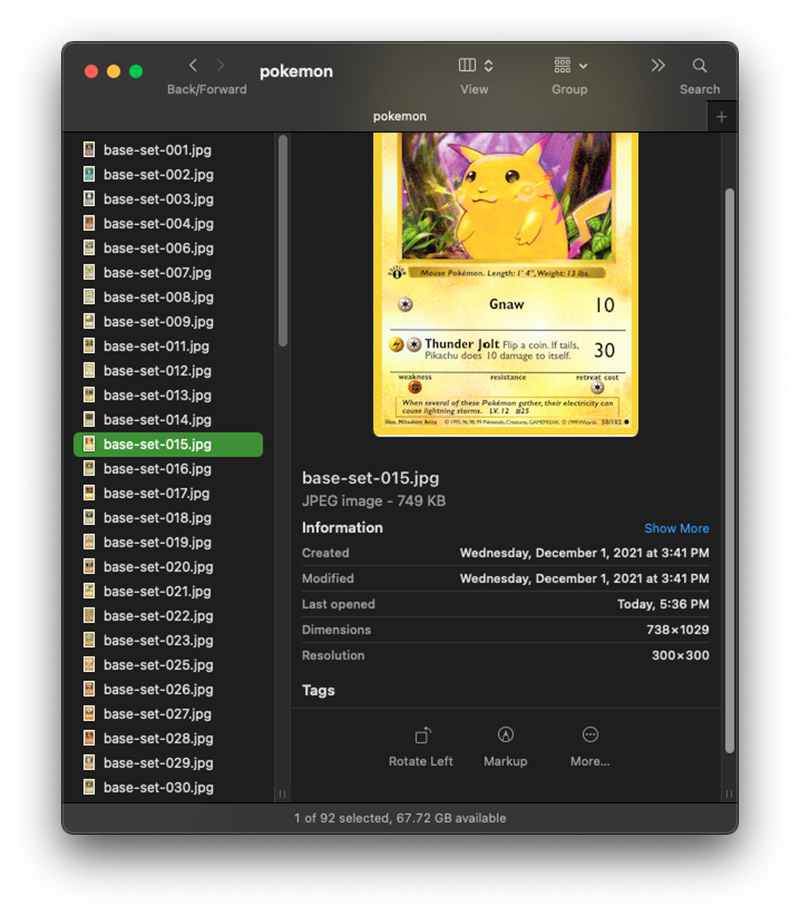This screenshot has width=800, height=916.
Task: Select file base-set-026.jpg
Action: (x=168, y=690)
